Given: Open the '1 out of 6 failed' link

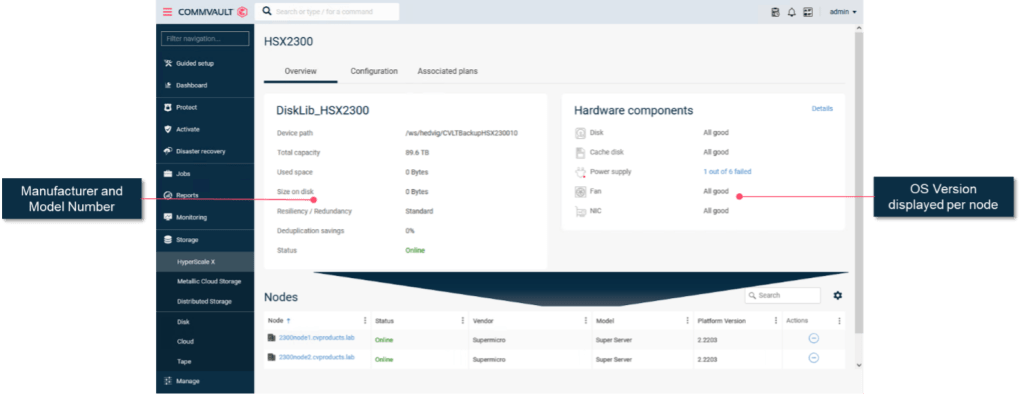Looking at the screenshot, I should point(727,172).
